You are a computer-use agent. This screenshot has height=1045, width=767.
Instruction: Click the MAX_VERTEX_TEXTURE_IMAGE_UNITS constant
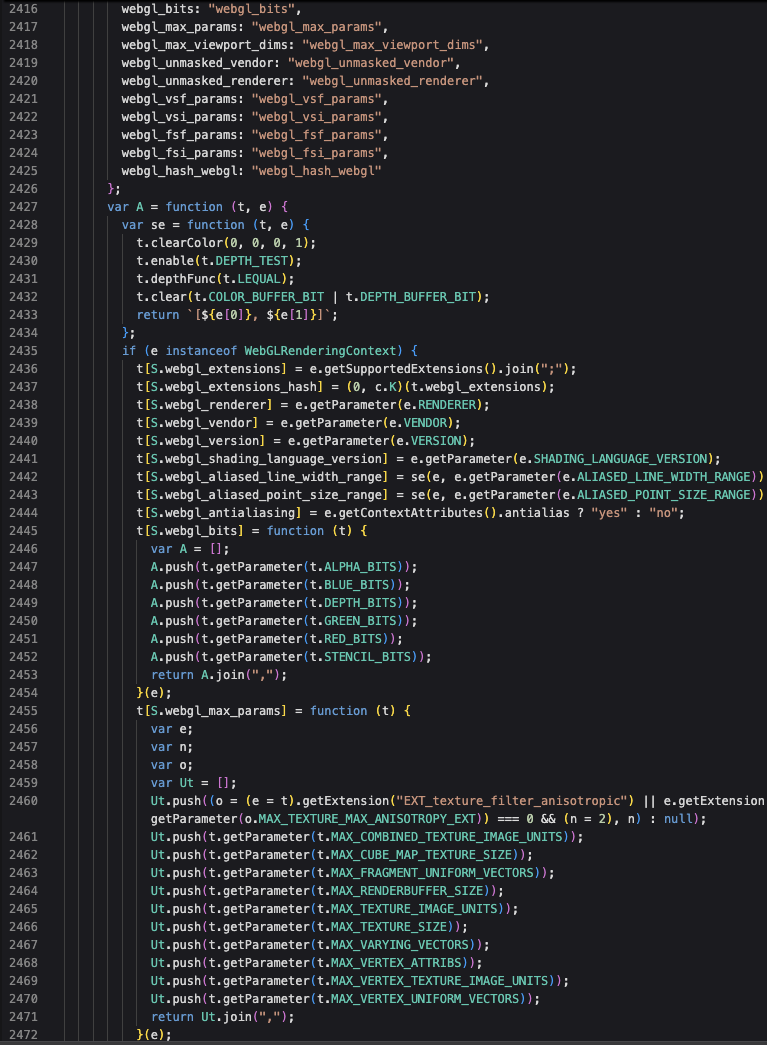click(x=438, y=980)
